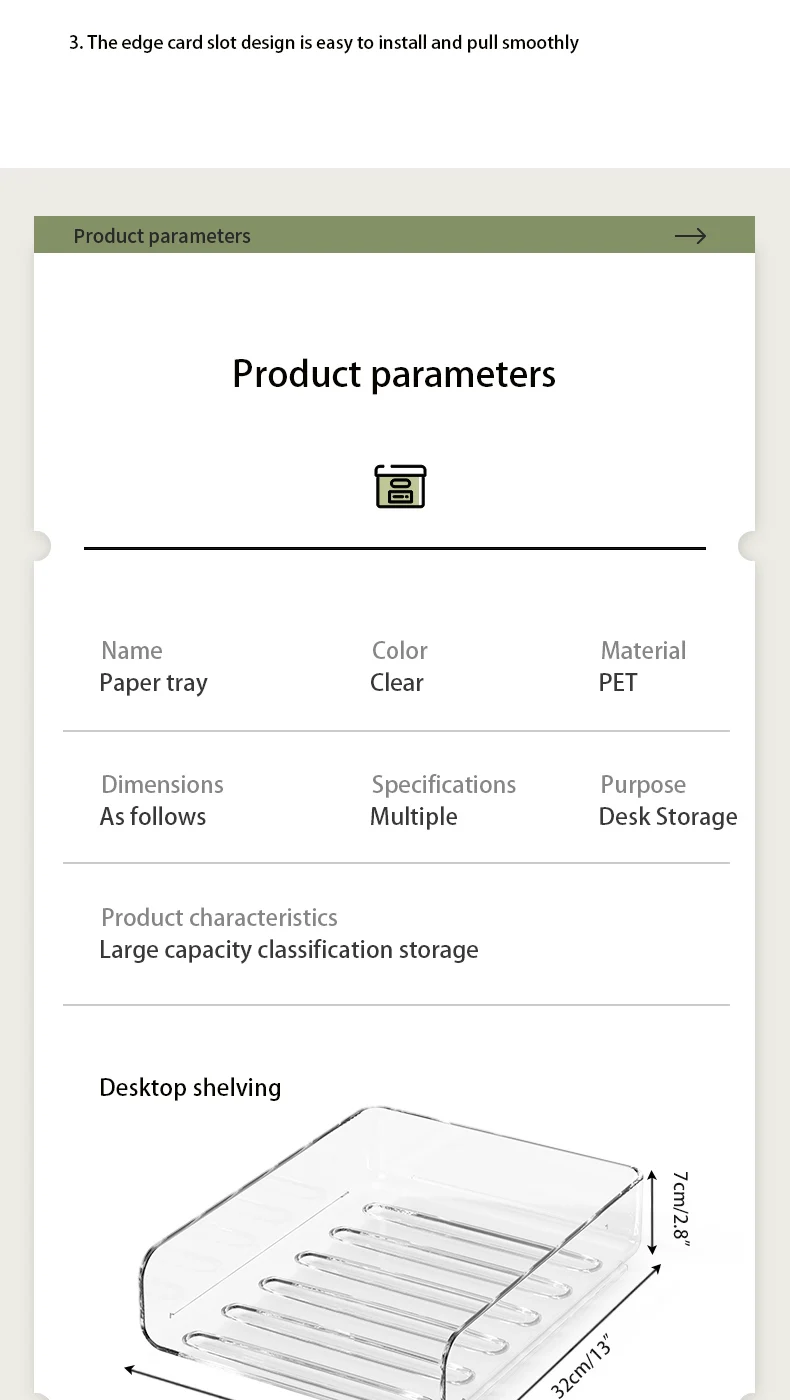Click the Desktop shelving heading
Screen dimensions: 790x1400
point(190,1088)
